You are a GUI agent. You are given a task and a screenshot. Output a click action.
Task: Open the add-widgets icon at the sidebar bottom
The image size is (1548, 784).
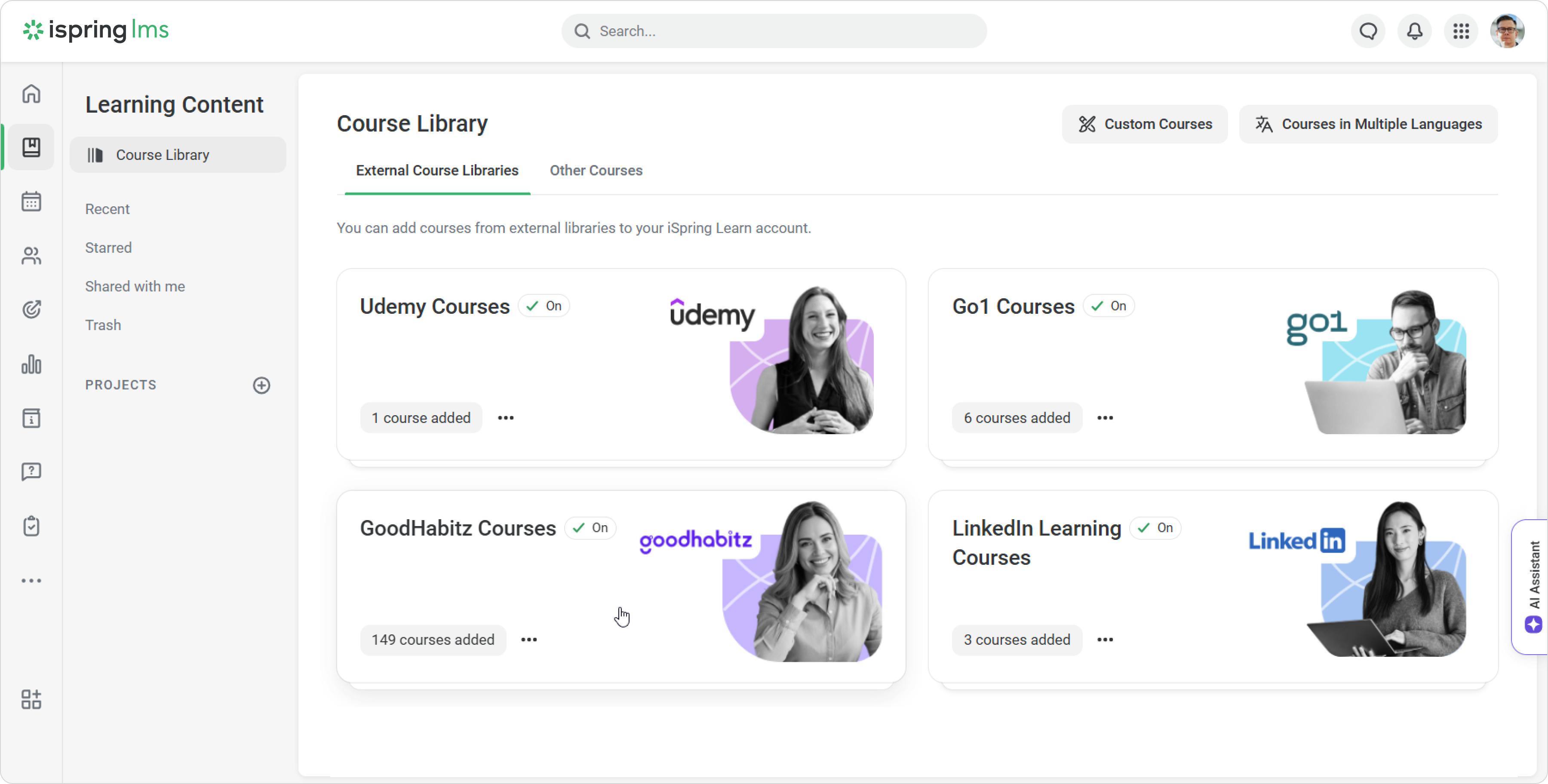[x=31, y=699]
